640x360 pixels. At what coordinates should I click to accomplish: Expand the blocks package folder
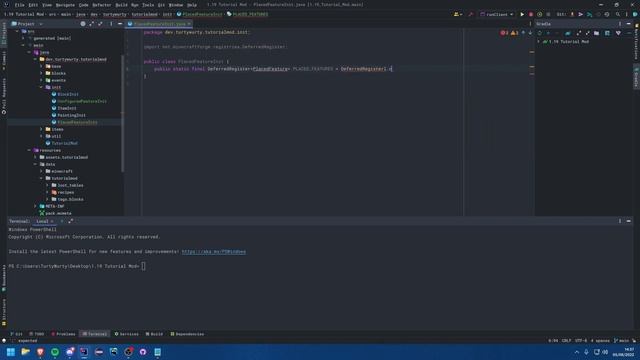click(x=41, y=73)
